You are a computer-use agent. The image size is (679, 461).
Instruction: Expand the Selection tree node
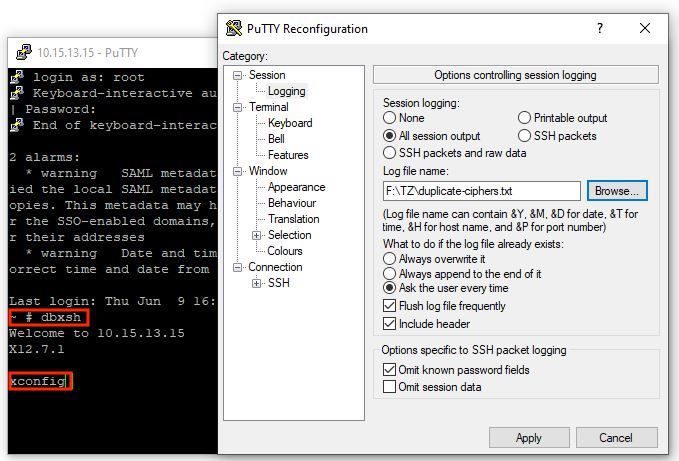pyautogui.click(x=257, y=235)
